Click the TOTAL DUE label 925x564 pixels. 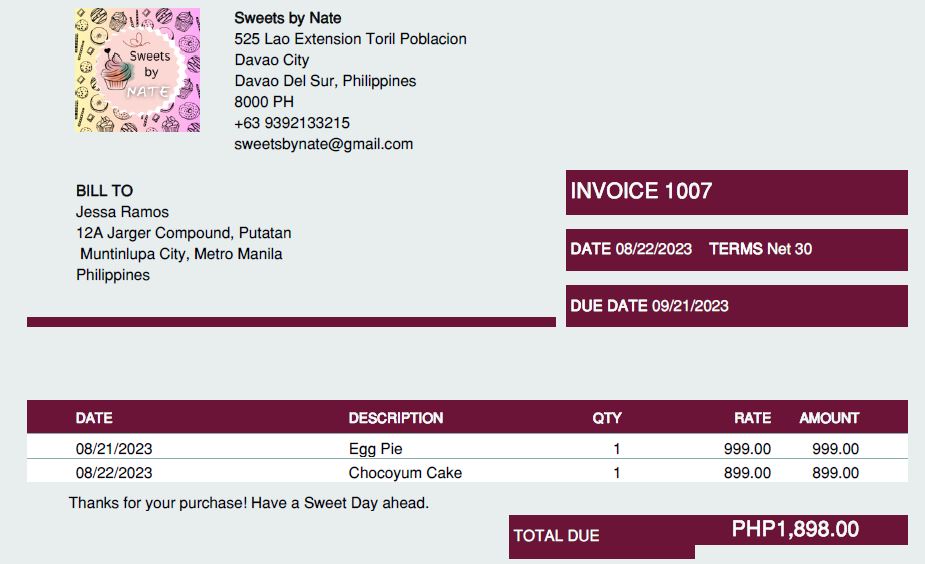(556, 536)
